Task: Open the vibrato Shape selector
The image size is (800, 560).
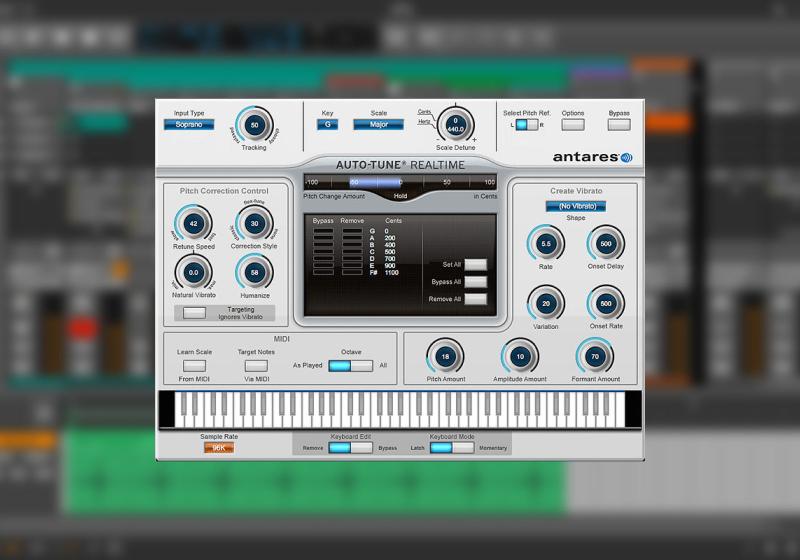Action: (575, 207)
